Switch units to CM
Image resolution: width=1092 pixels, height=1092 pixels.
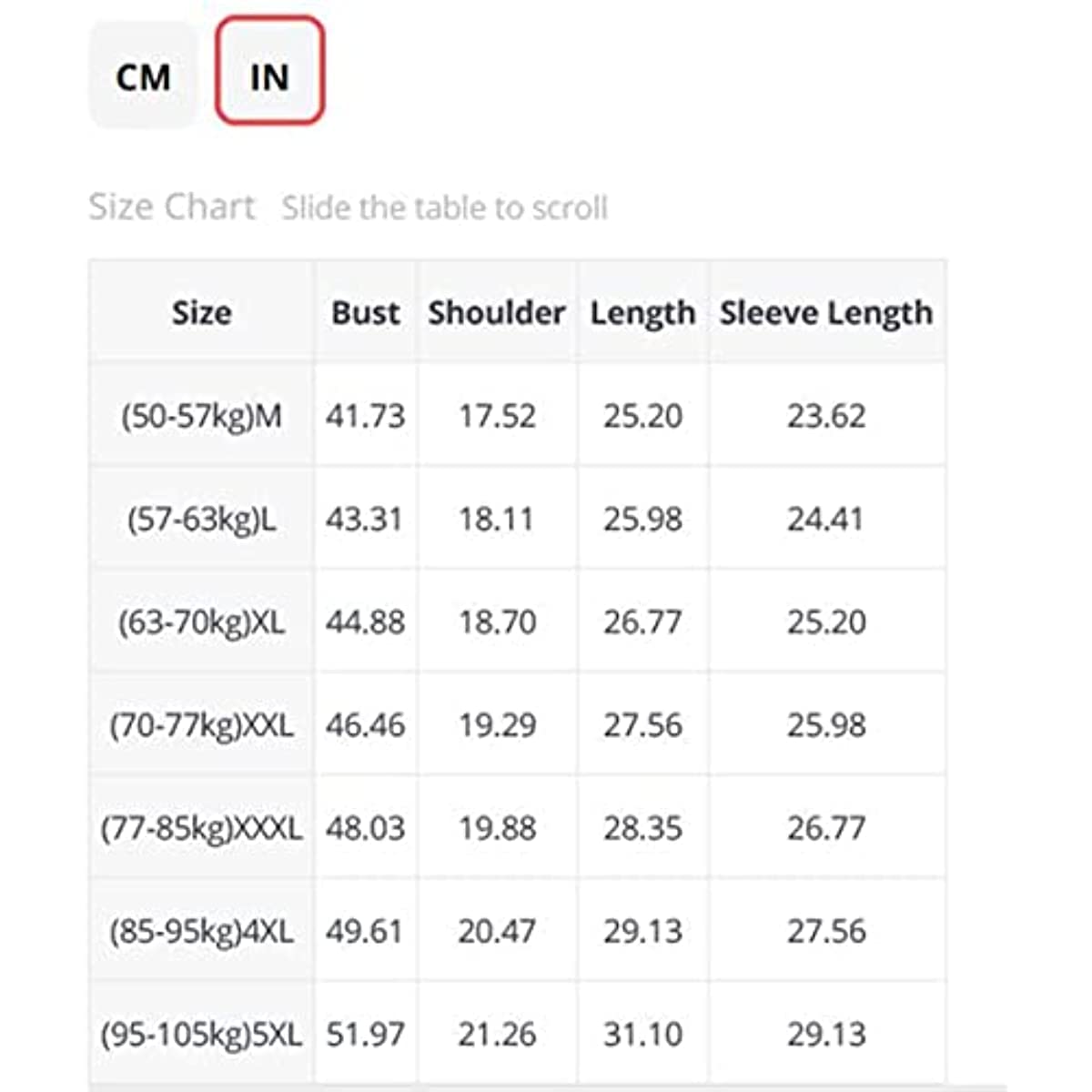coord(143,76)
